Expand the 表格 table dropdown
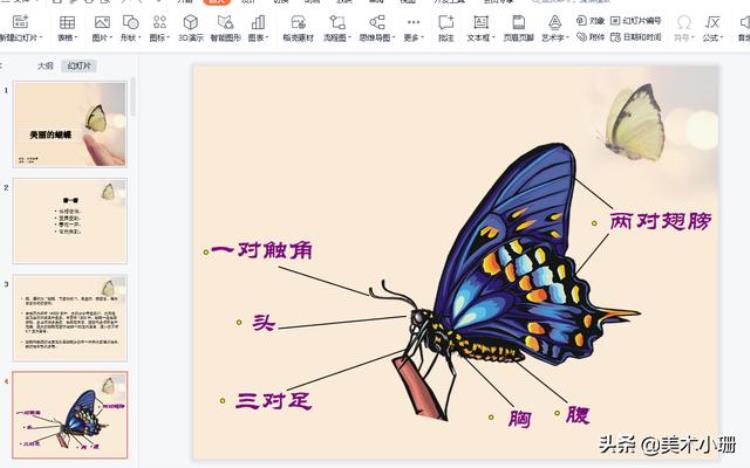This screenshot has width=750, height=468. click(x=67, y=37)
